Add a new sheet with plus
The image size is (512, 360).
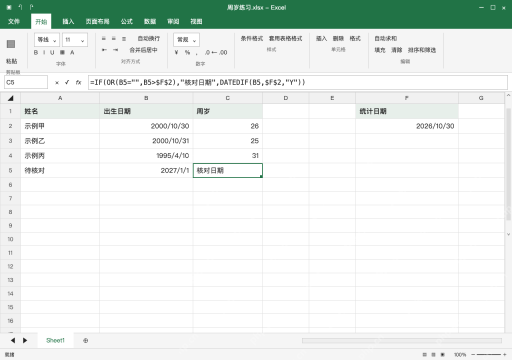(x=86, y=340)
